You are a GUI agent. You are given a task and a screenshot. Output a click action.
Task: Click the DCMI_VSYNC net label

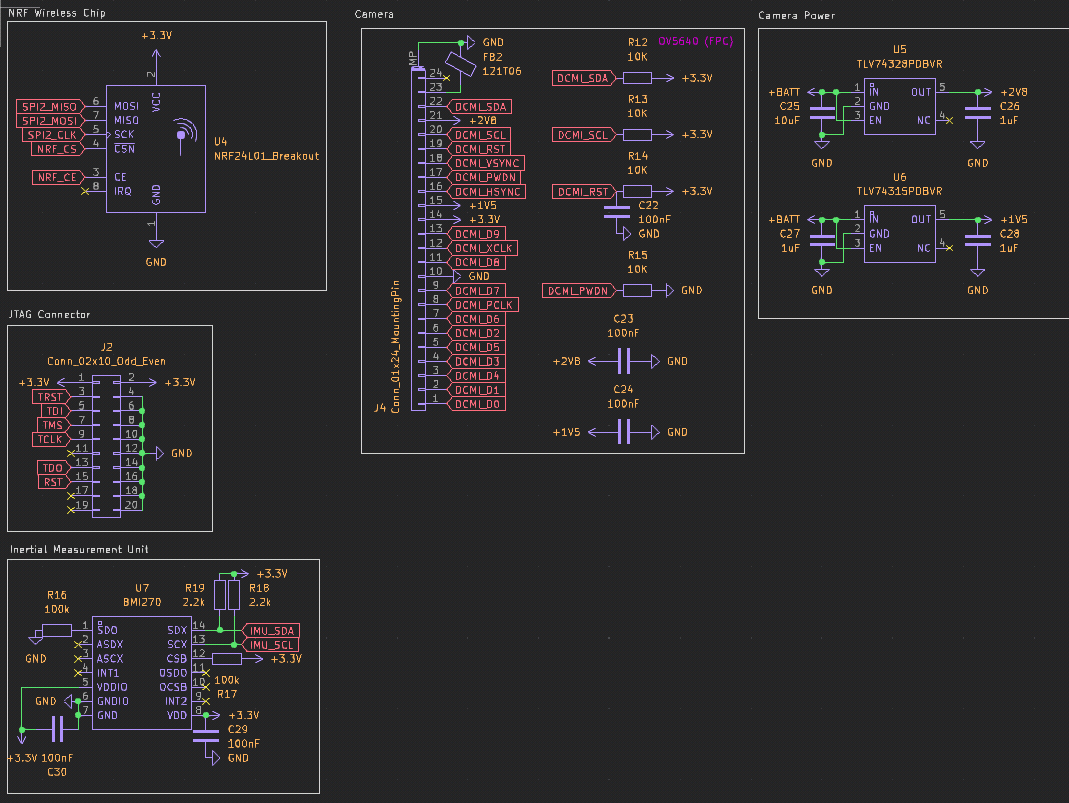click(487, 163)
